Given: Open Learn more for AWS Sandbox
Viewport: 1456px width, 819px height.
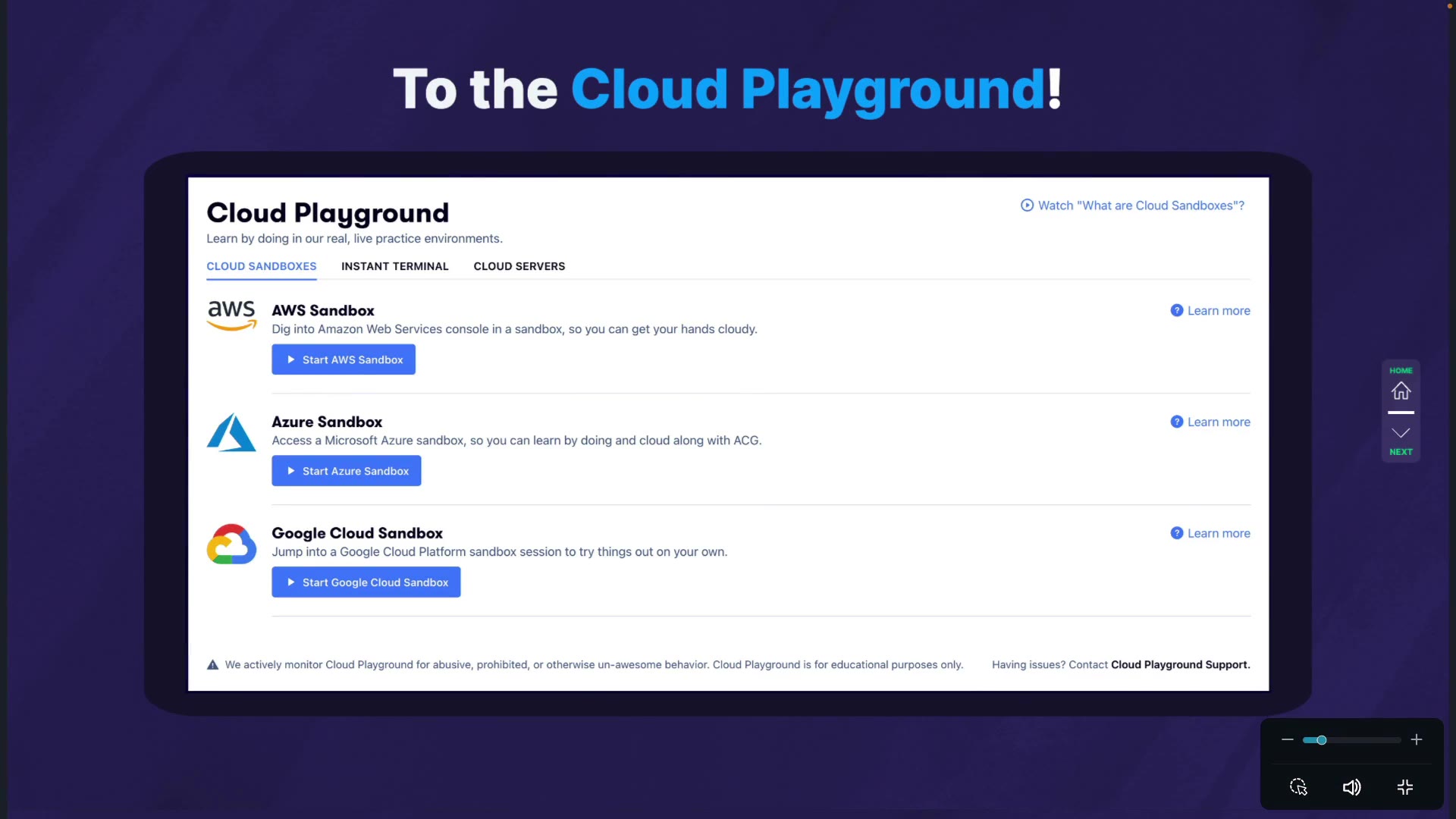Looking at the screenshot, I should pyautogui.click(x=1210, y=311).
